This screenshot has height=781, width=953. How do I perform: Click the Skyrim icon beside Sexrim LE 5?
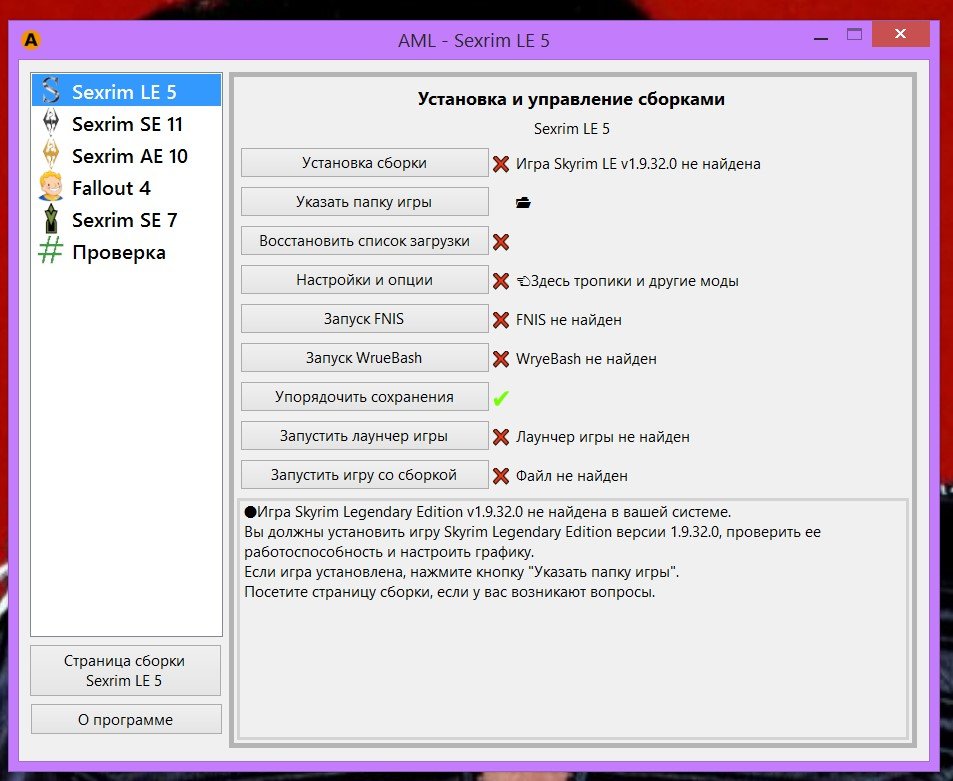coord(50,92)
